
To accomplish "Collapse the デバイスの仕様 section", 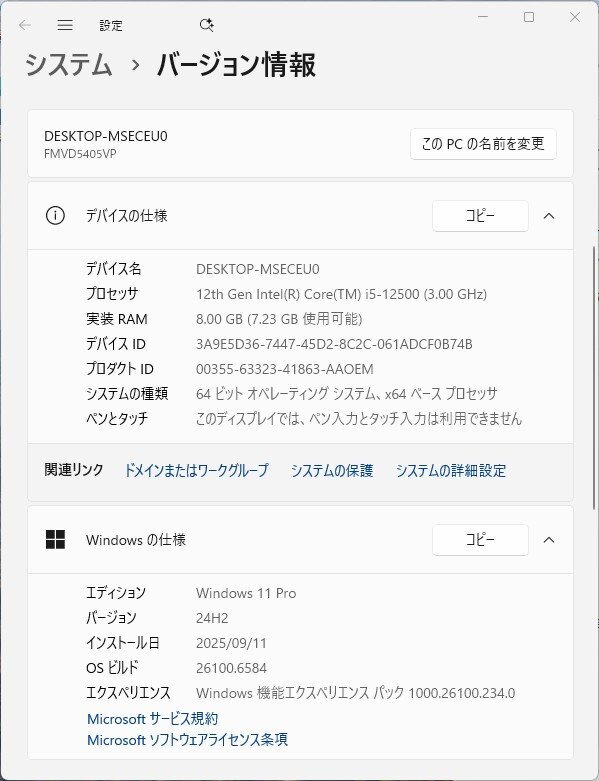I will point(549,216).
